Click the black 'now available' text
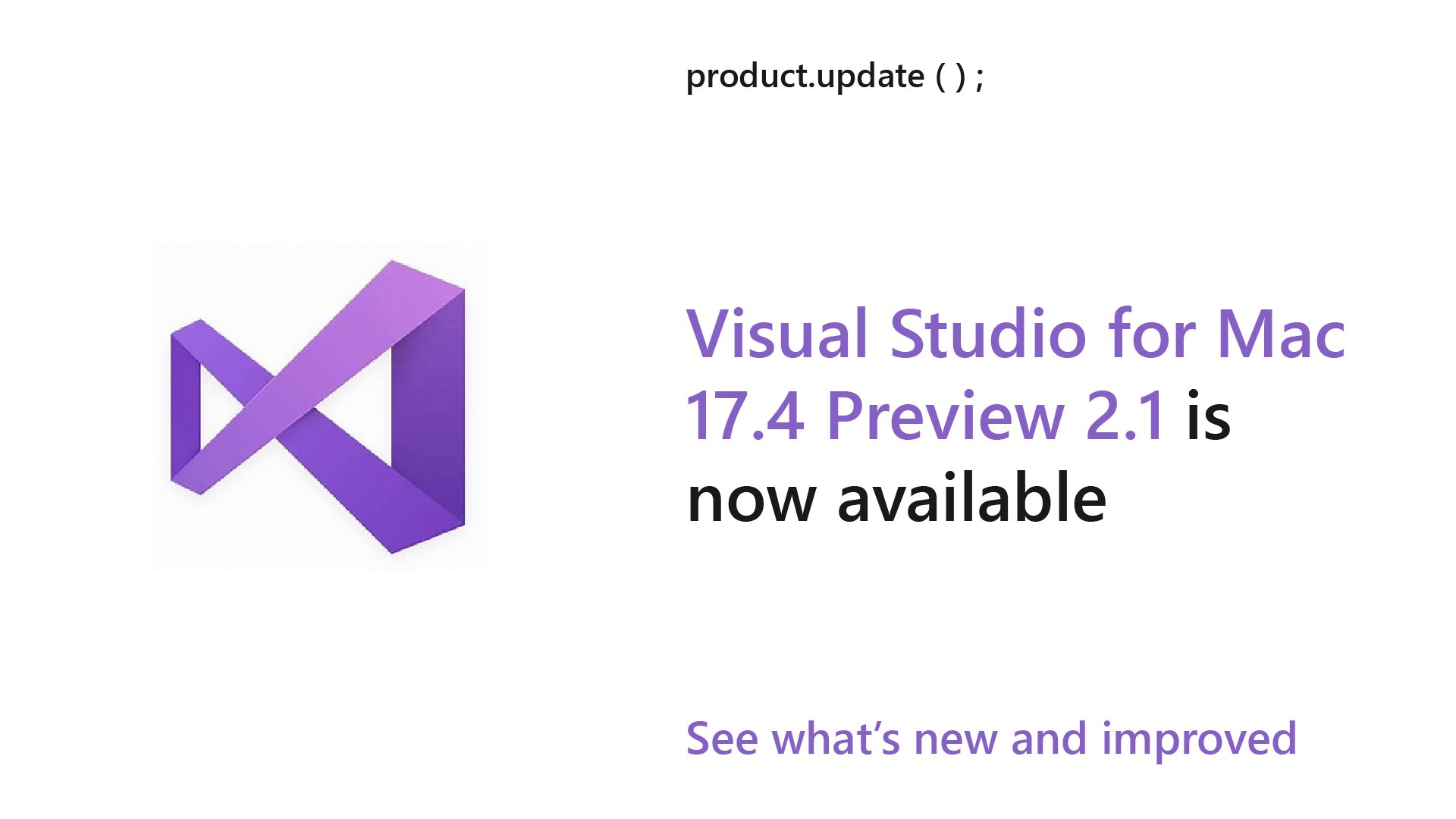Viewport: 1456px width, 819px height. 896,497
